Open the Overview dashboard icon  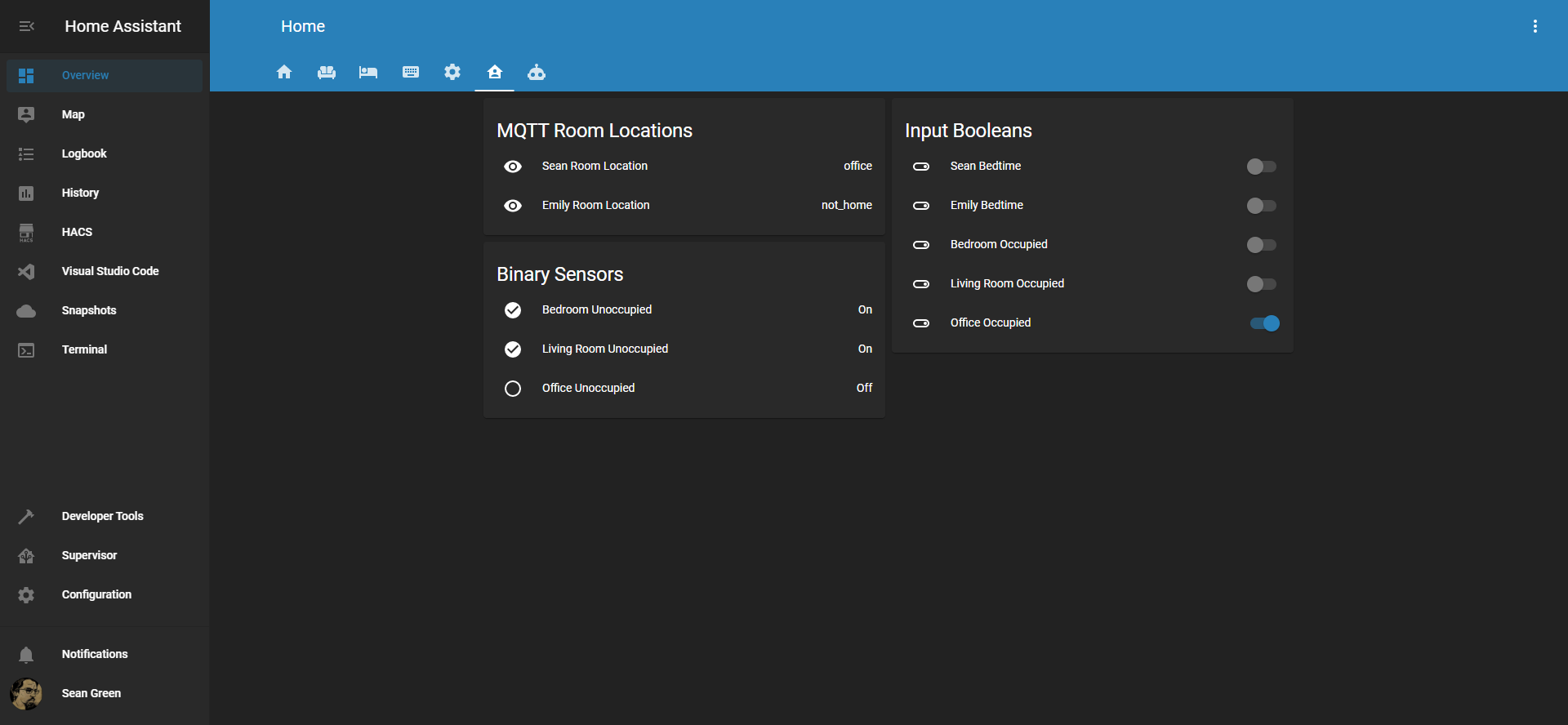(26, 75)
